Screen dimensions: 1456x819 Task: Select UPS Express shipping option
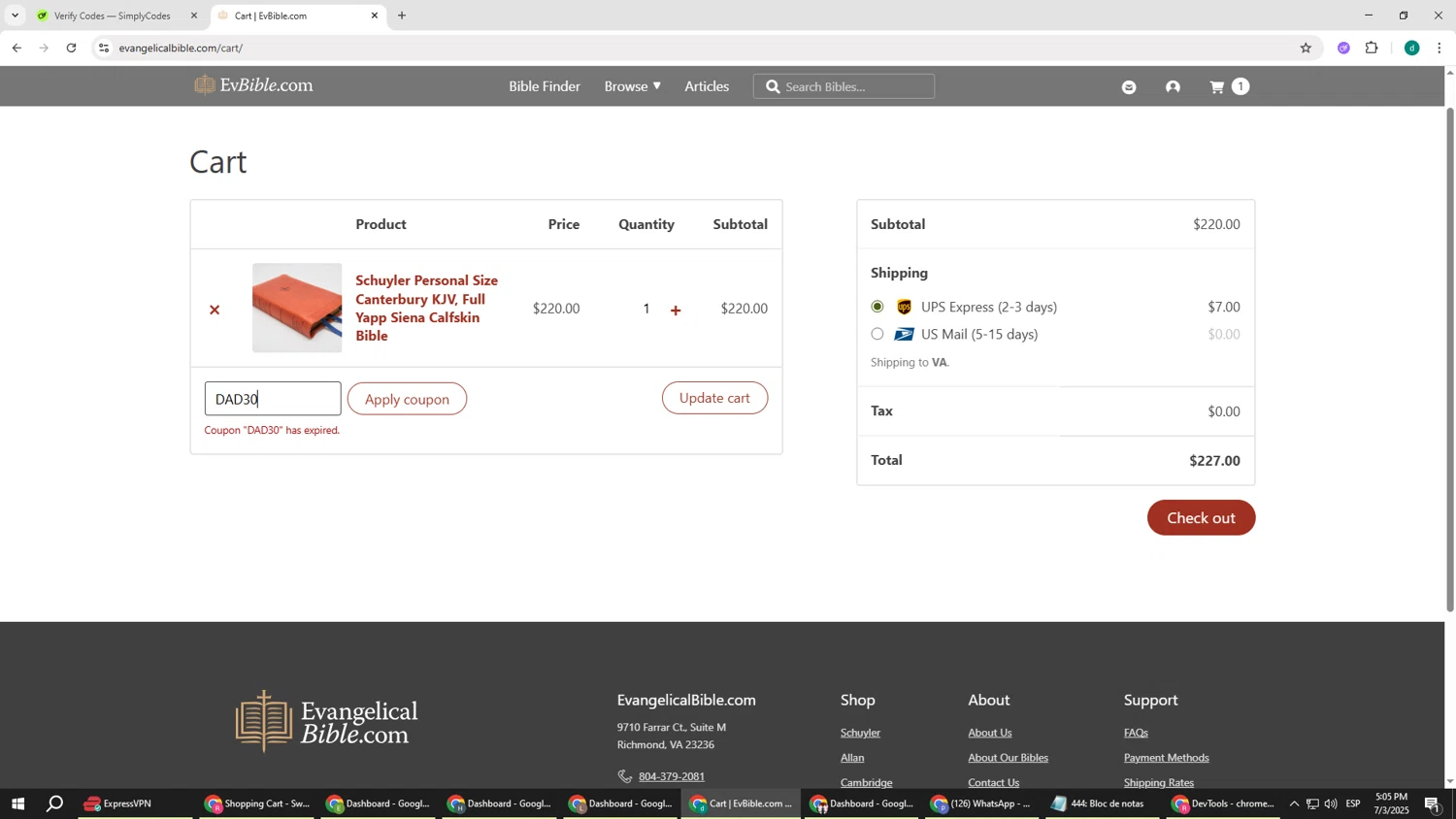(877, 307)
